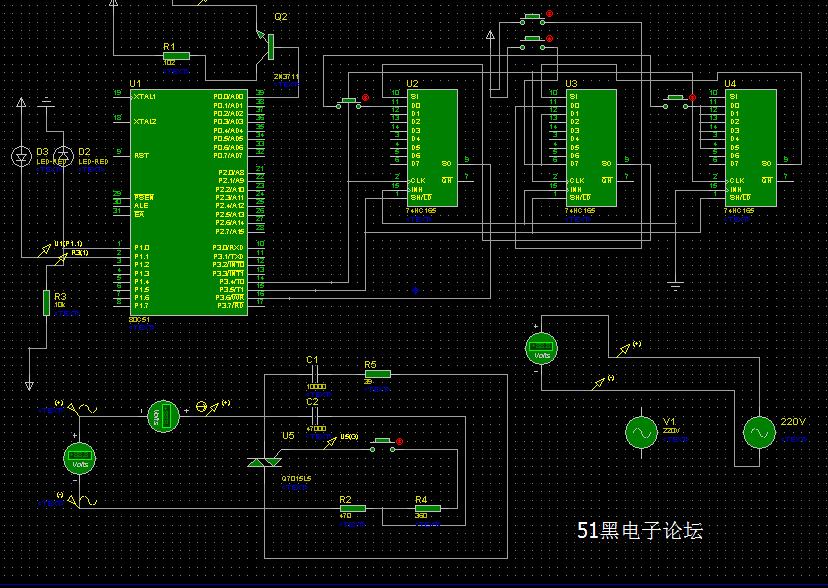Click the RST pin label on U1
The image size is (828, 588).
tap(141, 156)
